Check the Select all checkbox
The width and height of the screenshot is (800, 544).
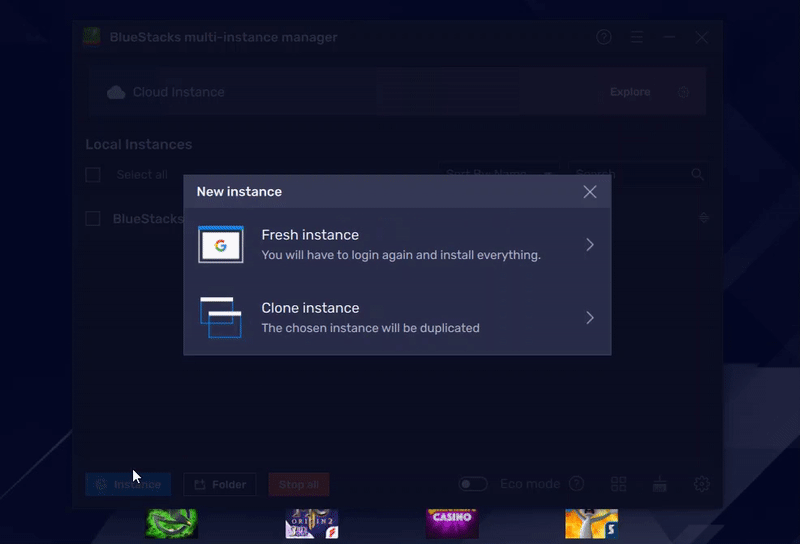[93, 175]
